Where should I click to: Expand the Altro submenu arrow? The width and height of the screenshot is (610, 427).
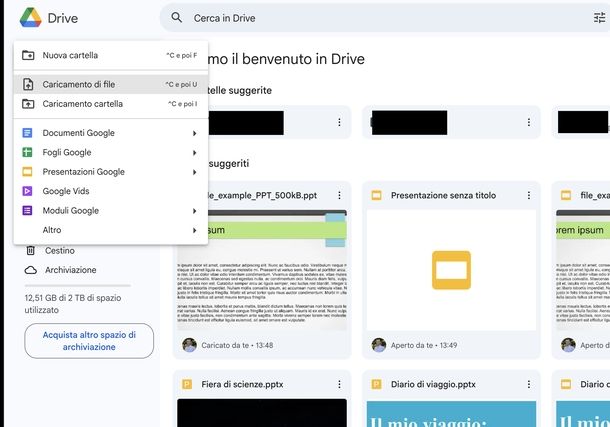(195, 231)
